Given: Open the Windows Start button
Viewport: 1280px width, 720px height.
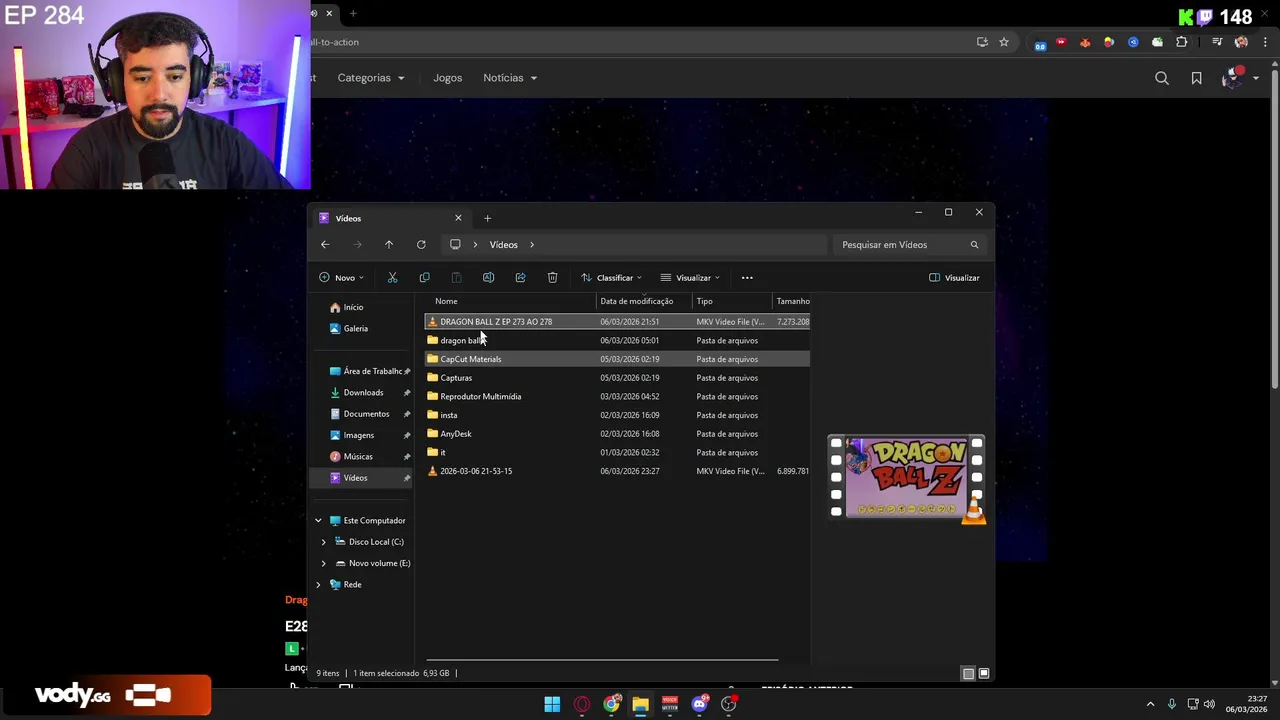Looking at the screenshot, I should point(552,704).
